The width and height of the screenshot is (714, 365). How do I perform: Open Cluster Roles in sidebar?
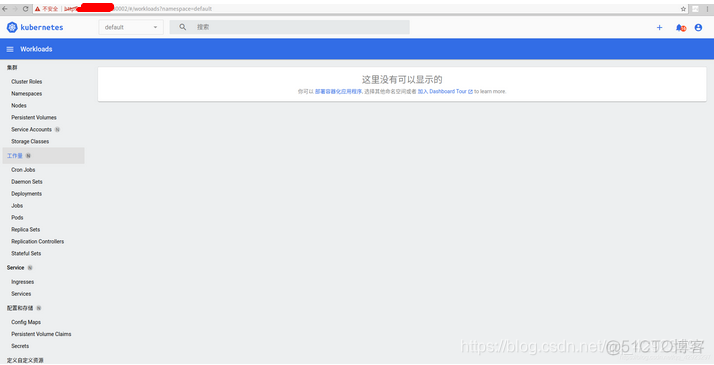(26, 81)
